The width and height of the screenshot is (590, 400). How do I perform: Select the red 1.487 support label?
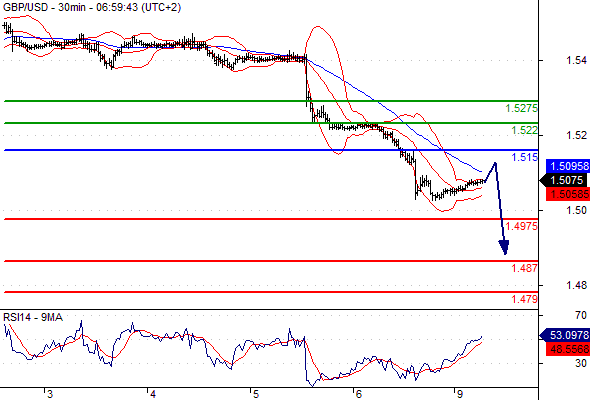524,268
